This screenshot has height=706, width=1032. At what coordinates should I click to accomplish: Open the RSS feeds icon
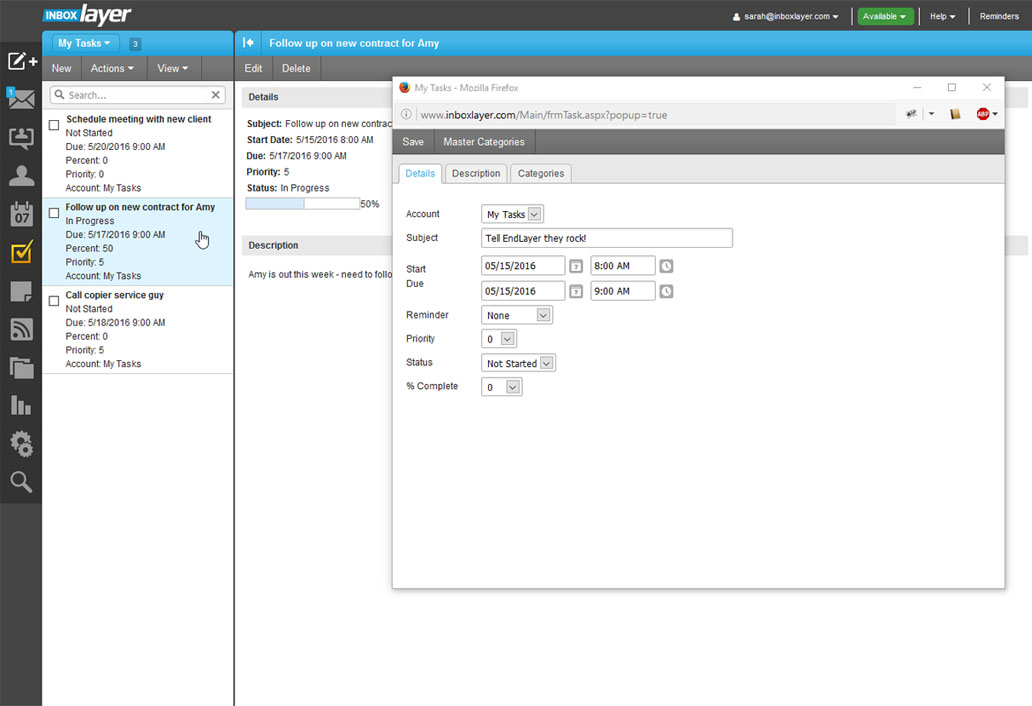pyautogui.click(x=21, y=329)
